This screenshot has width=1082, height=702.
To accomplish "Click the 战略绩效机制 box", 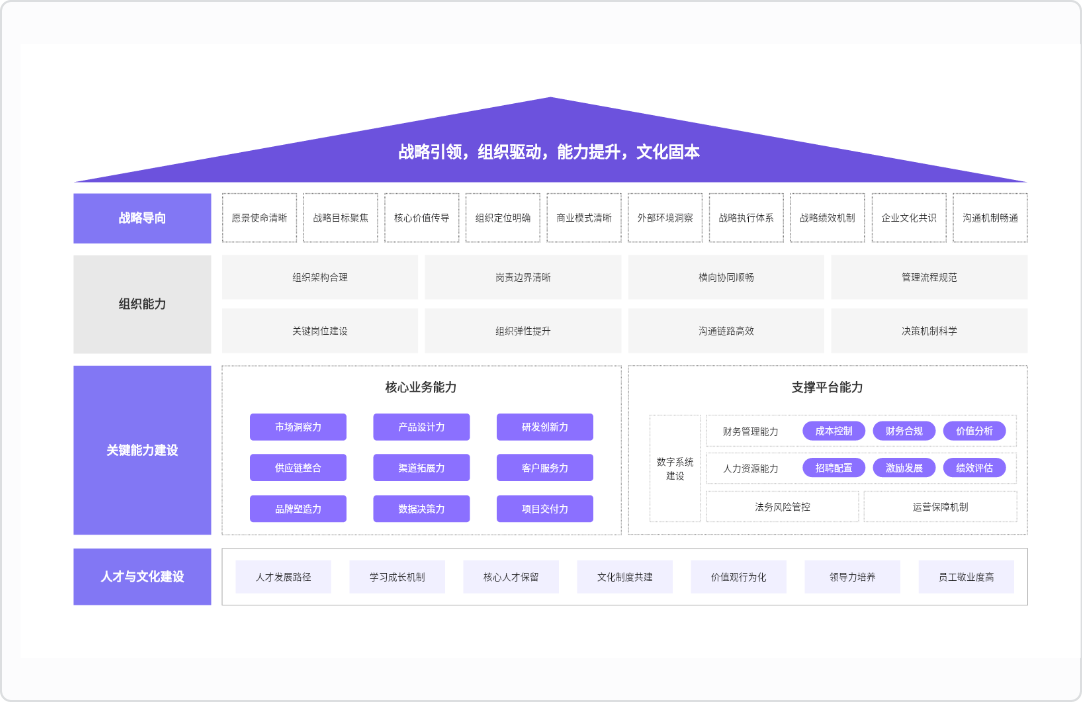I will pos(827,218).
